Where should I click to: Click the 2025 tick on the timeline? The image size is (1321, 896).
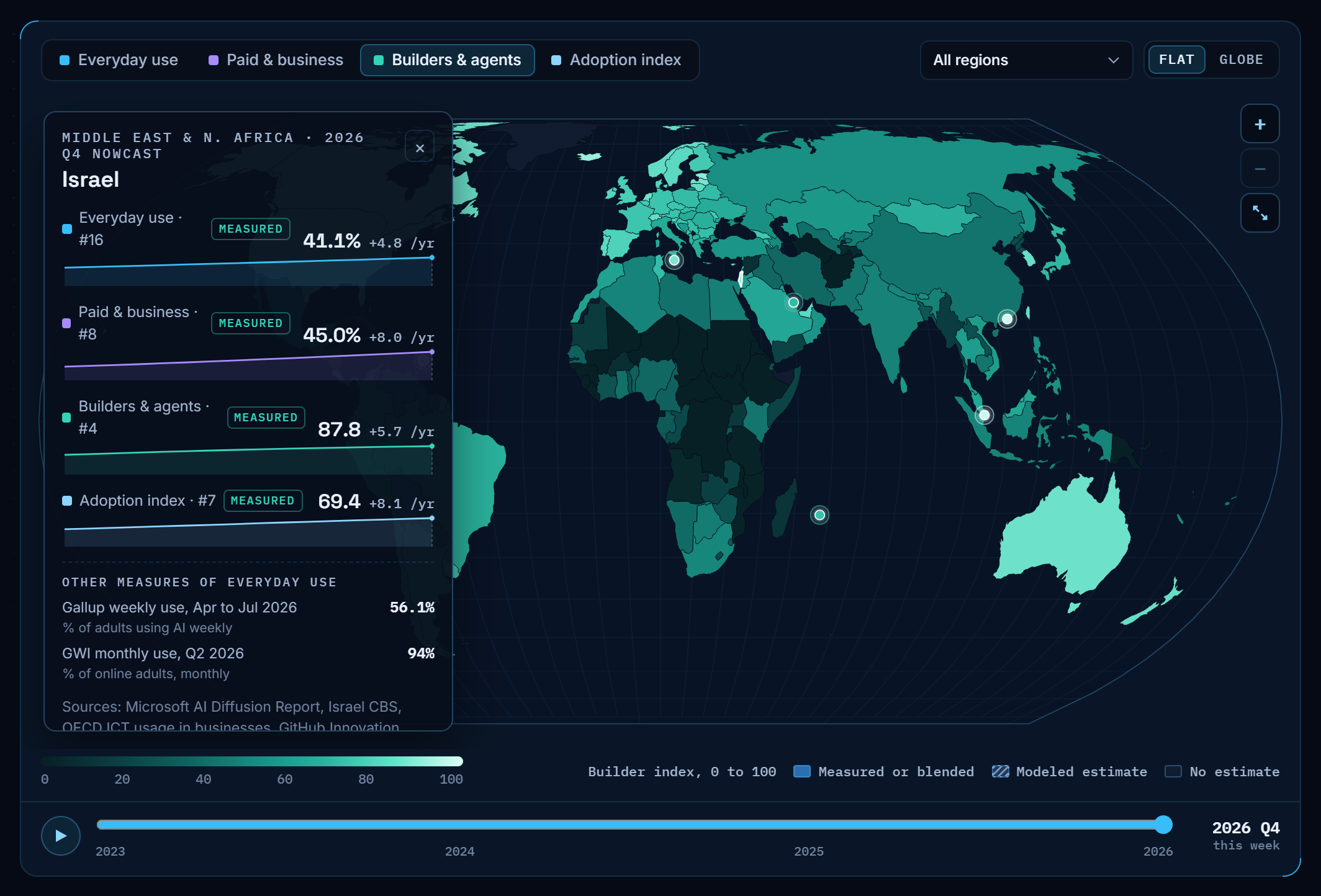[809, 851]
